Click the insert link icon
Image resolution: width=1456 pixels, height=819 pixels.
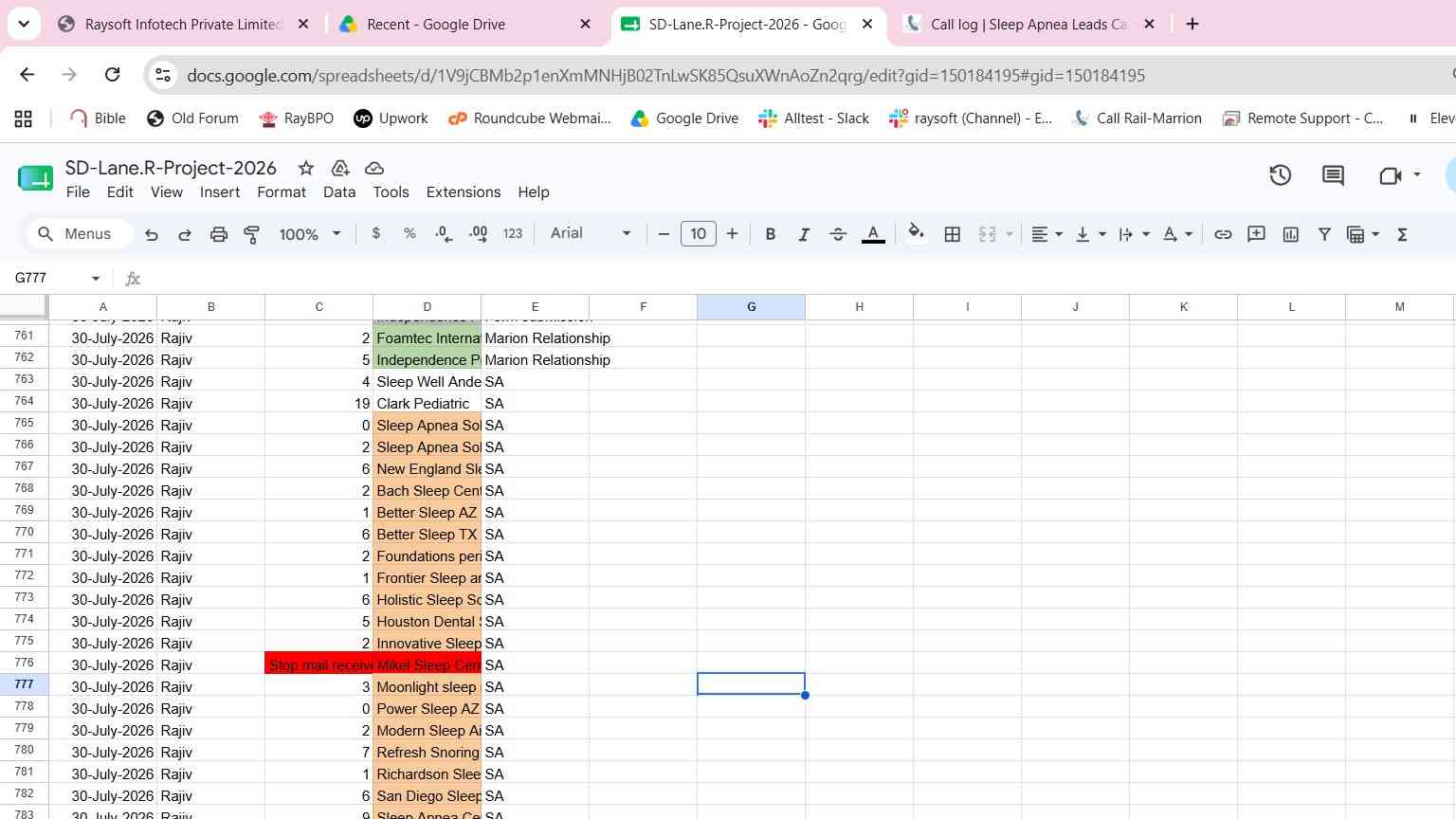1223,234
